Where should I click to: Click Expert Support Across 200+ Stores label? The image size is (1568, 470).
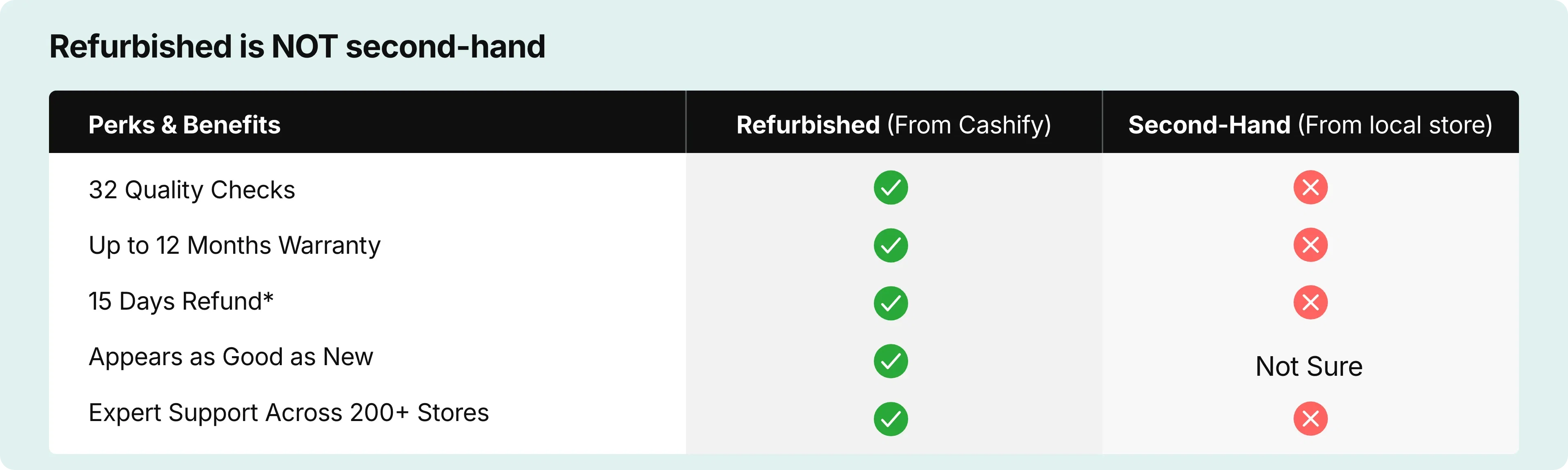(x=289, y=413)
